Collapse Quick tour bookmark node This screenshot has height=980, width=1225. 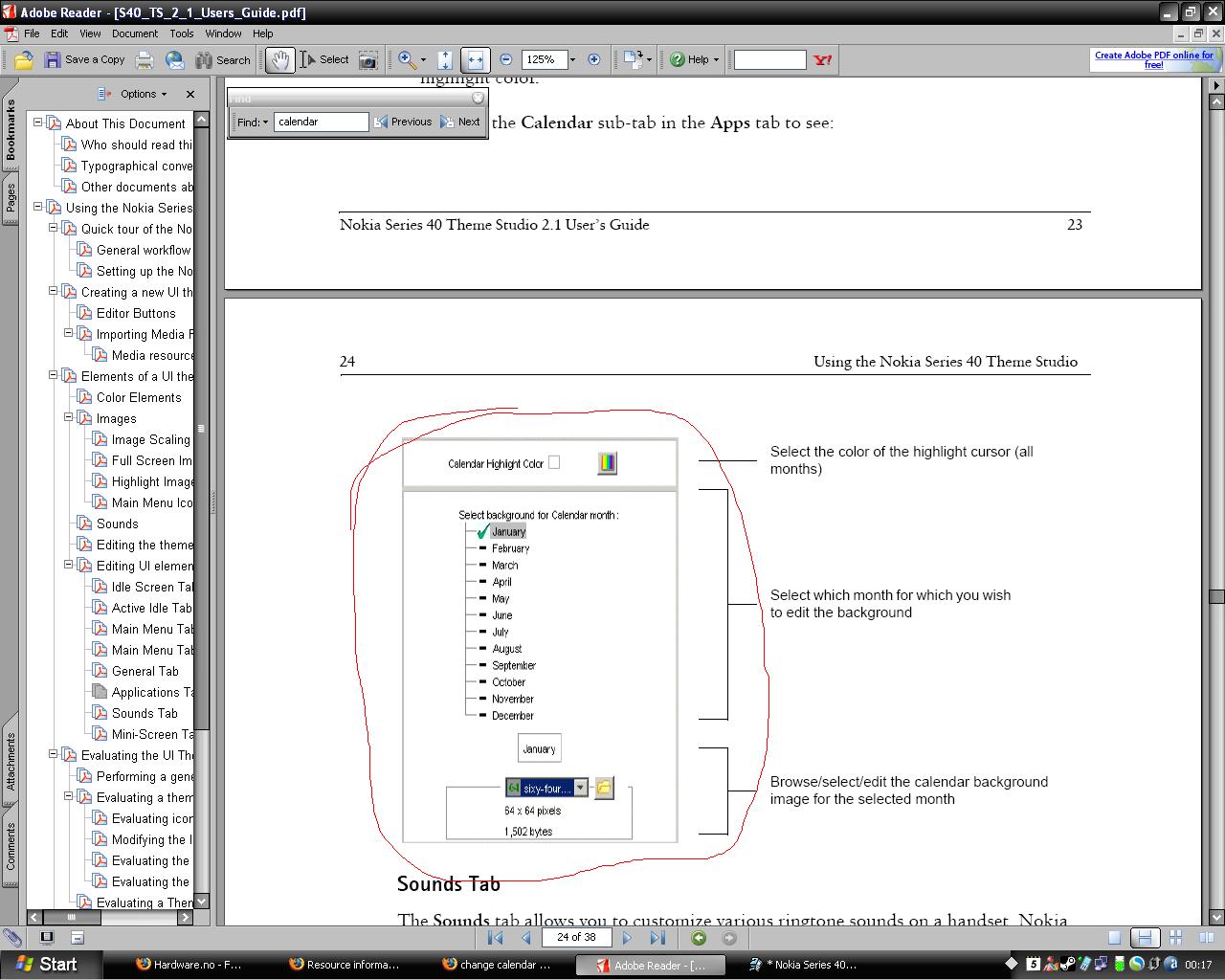(x=54, y=227)
